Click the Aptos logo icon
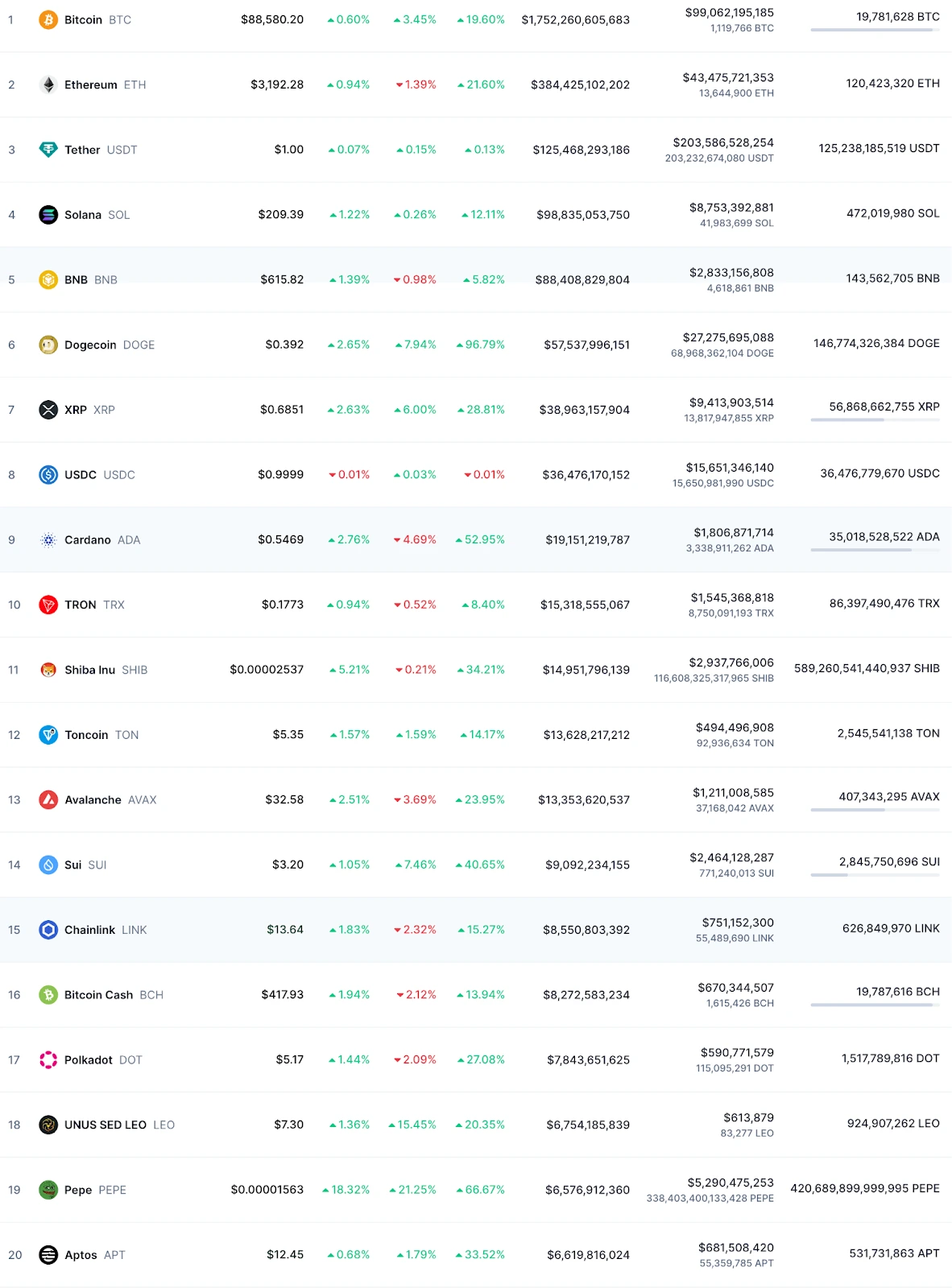952x1288 pixels. [48, 1255]
